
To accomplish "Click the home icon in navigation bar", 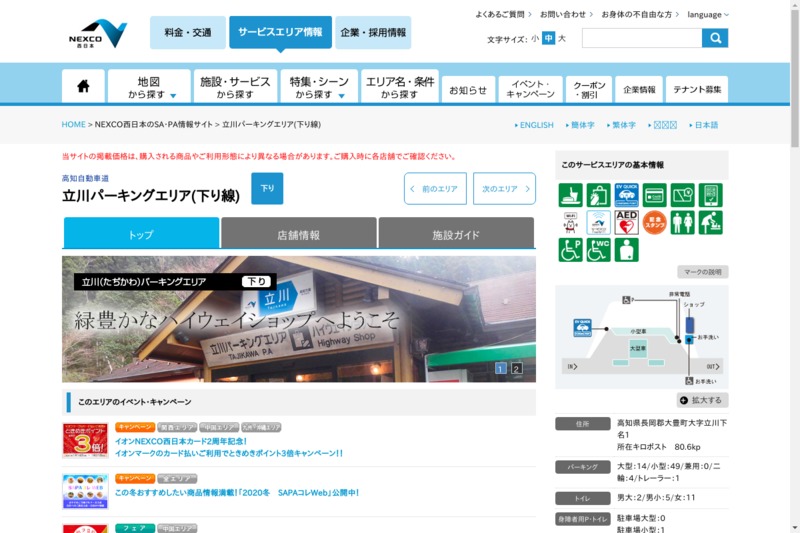I will [83, 87].
